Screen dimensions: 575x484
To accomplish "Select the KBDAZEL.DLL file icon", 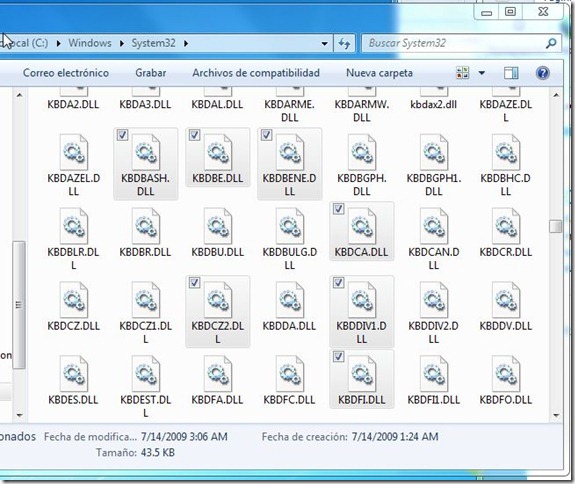I will pyautogui.click(x=74, y=152).
